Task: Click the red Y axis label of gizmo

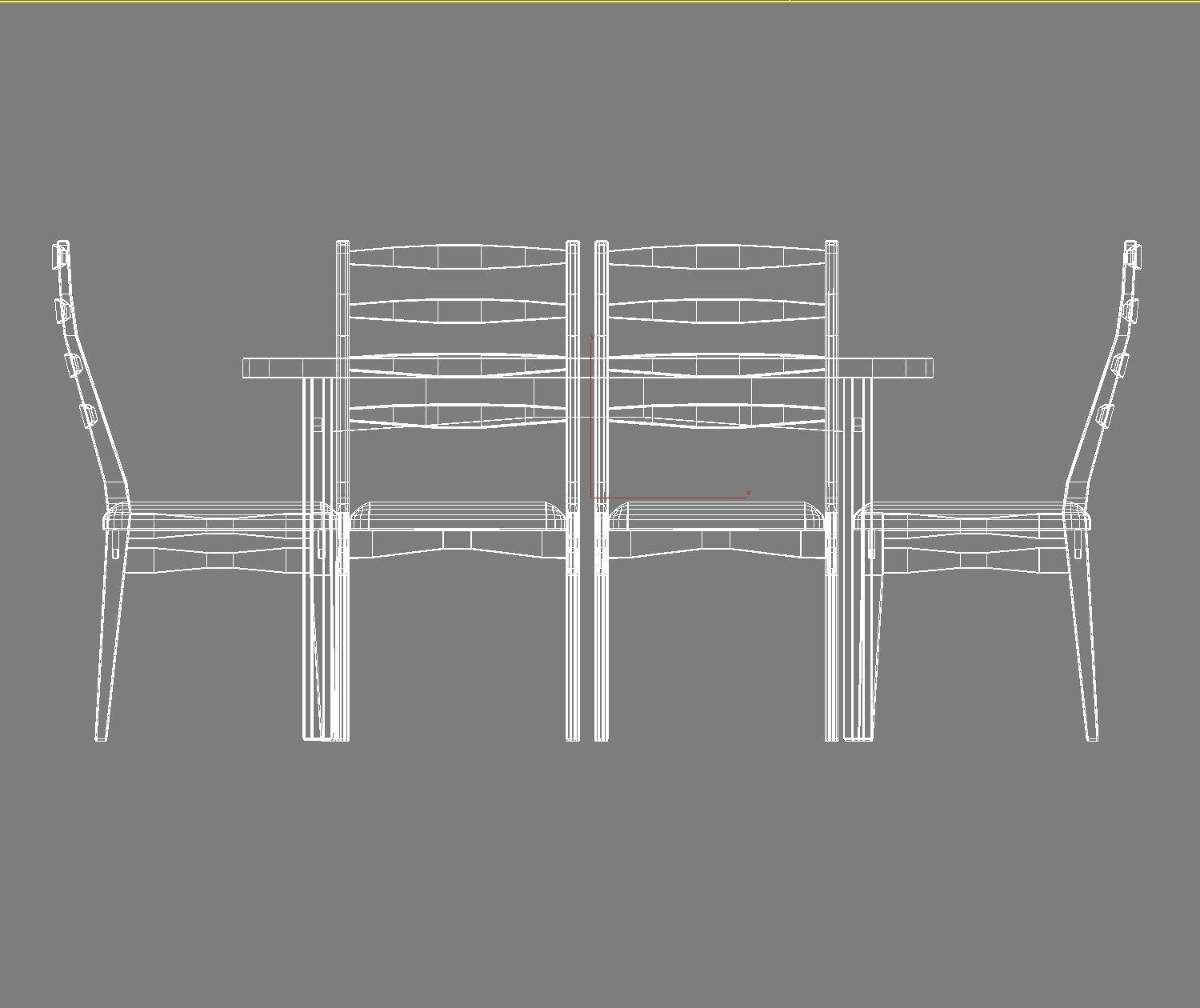Action: click(592, 337)
